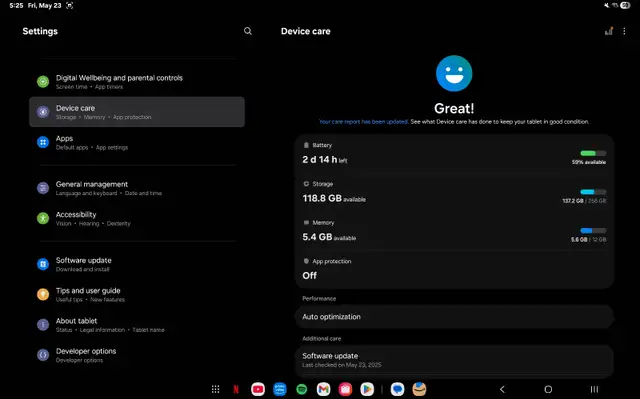Launch YouTube from the taskbar
Viewport: 640px width, 399px height.
pyautogui.click(x=258, y=389)
